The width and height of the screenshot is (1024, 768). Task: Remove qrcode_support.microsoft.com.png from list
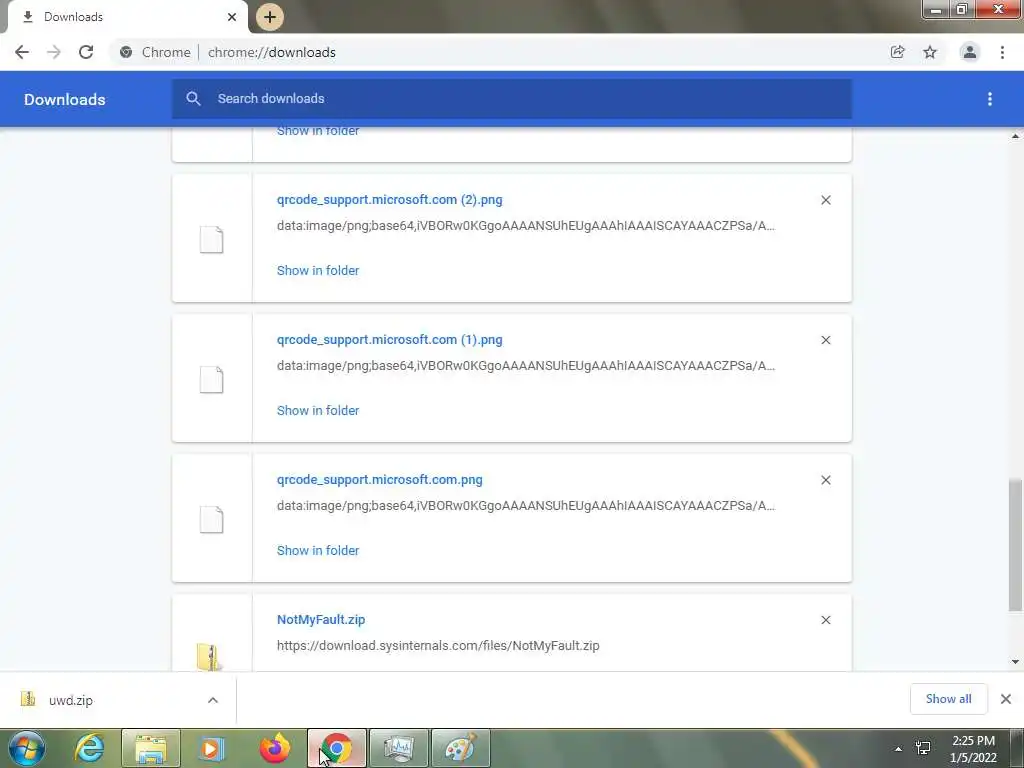825,480
